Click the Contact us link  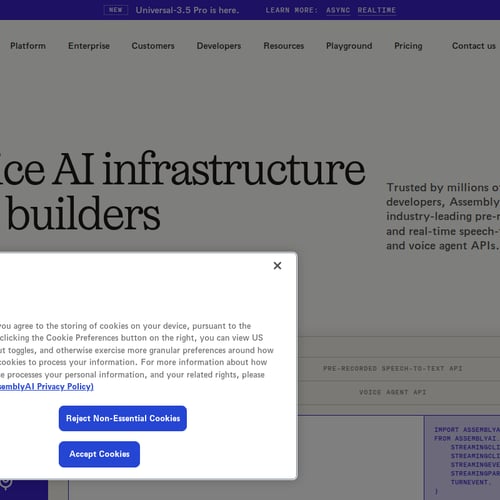click(474, 46)
